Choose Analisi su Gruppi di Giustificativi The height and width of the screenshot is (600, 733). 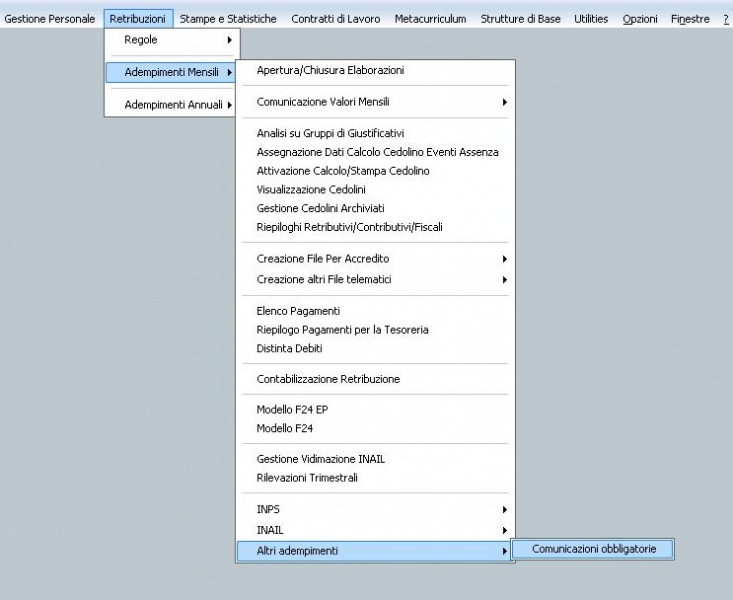tap(375, 133)
